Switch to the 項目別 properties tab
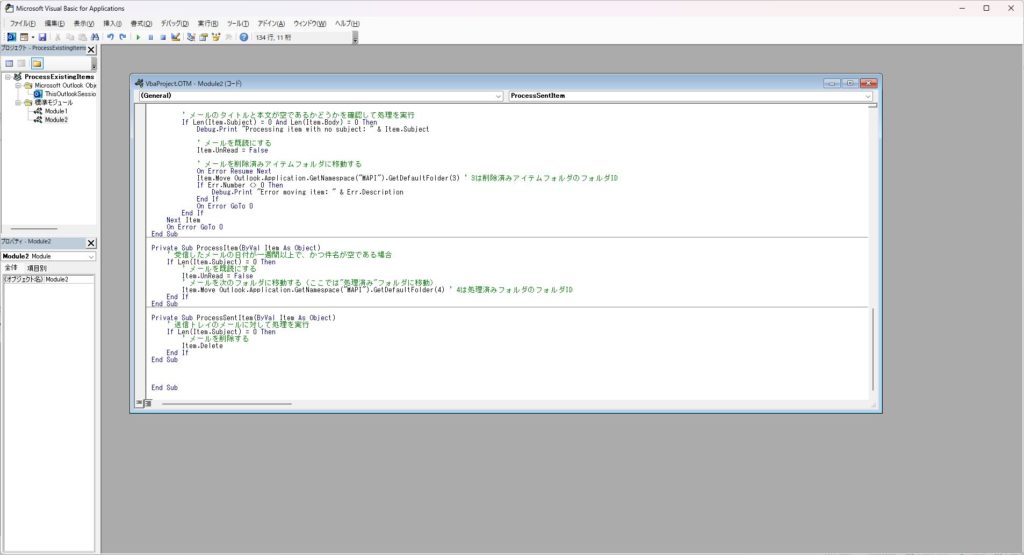 pyautogui.click(x=37, y=268)
